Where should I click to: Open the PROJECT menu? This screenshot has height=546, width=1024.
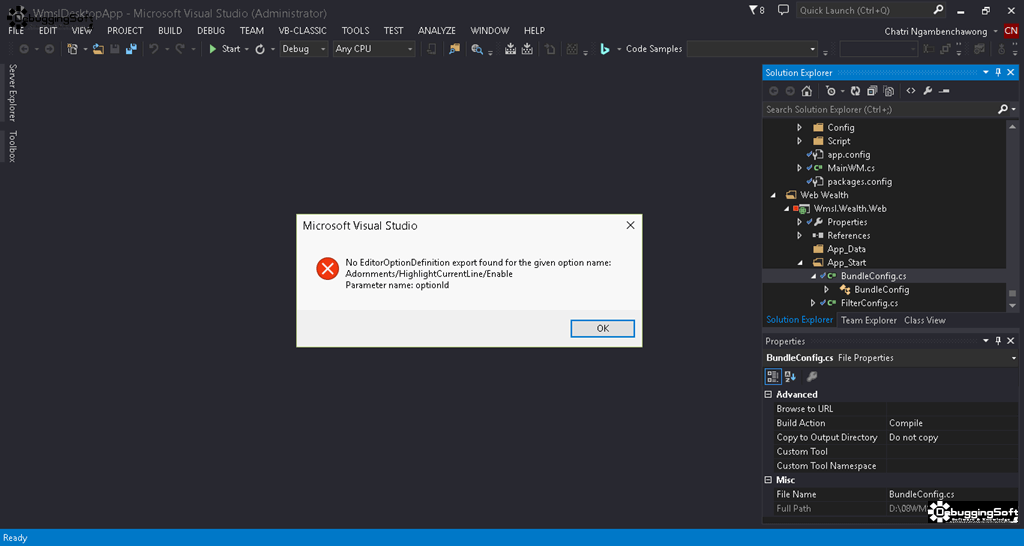[x=125, y=31]
